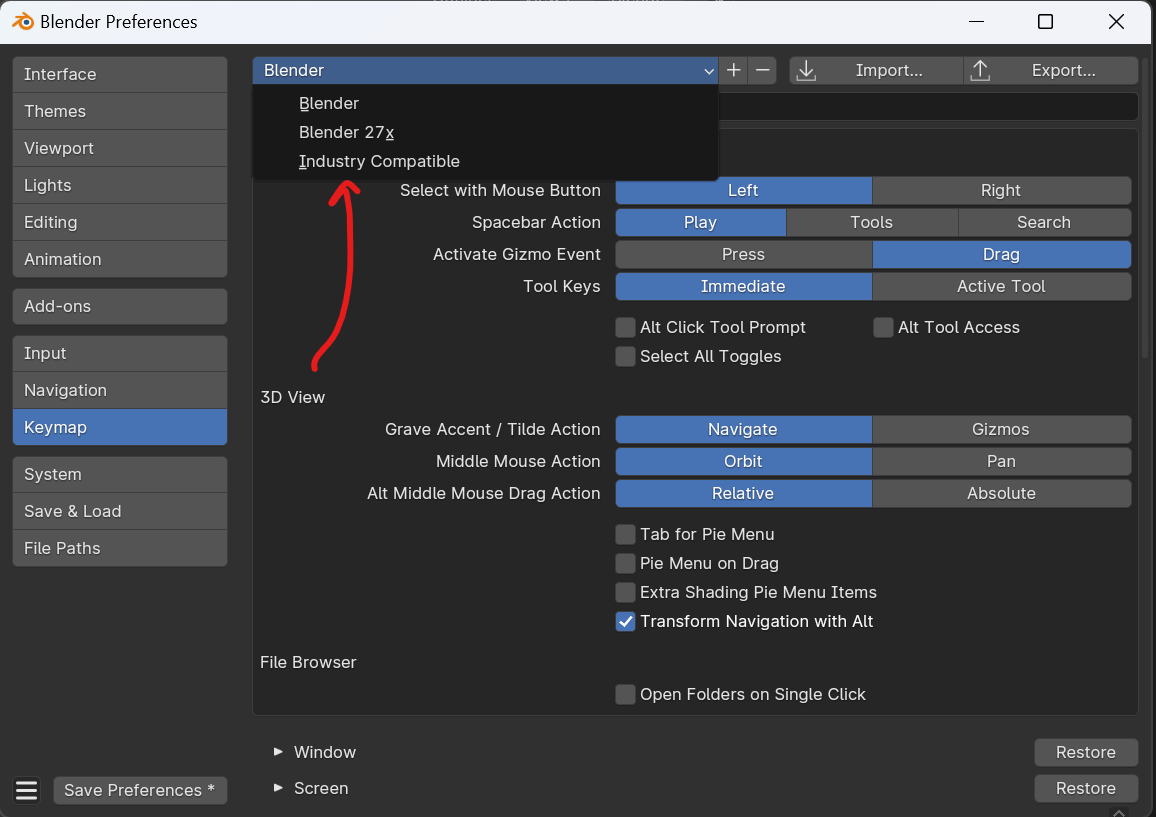This screenshot has width=1156, height=817.
Task: Open the Interface preferences tab
Action: (x=119, y=74)
